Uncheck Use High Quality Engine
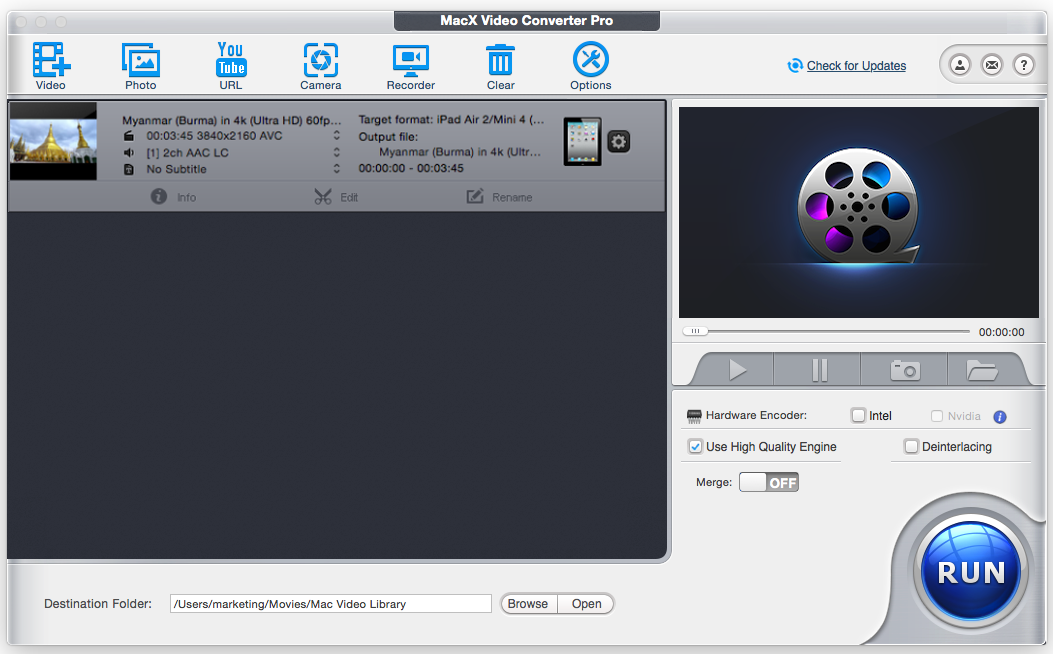1053x654 pixels. (x=696, y=447)
